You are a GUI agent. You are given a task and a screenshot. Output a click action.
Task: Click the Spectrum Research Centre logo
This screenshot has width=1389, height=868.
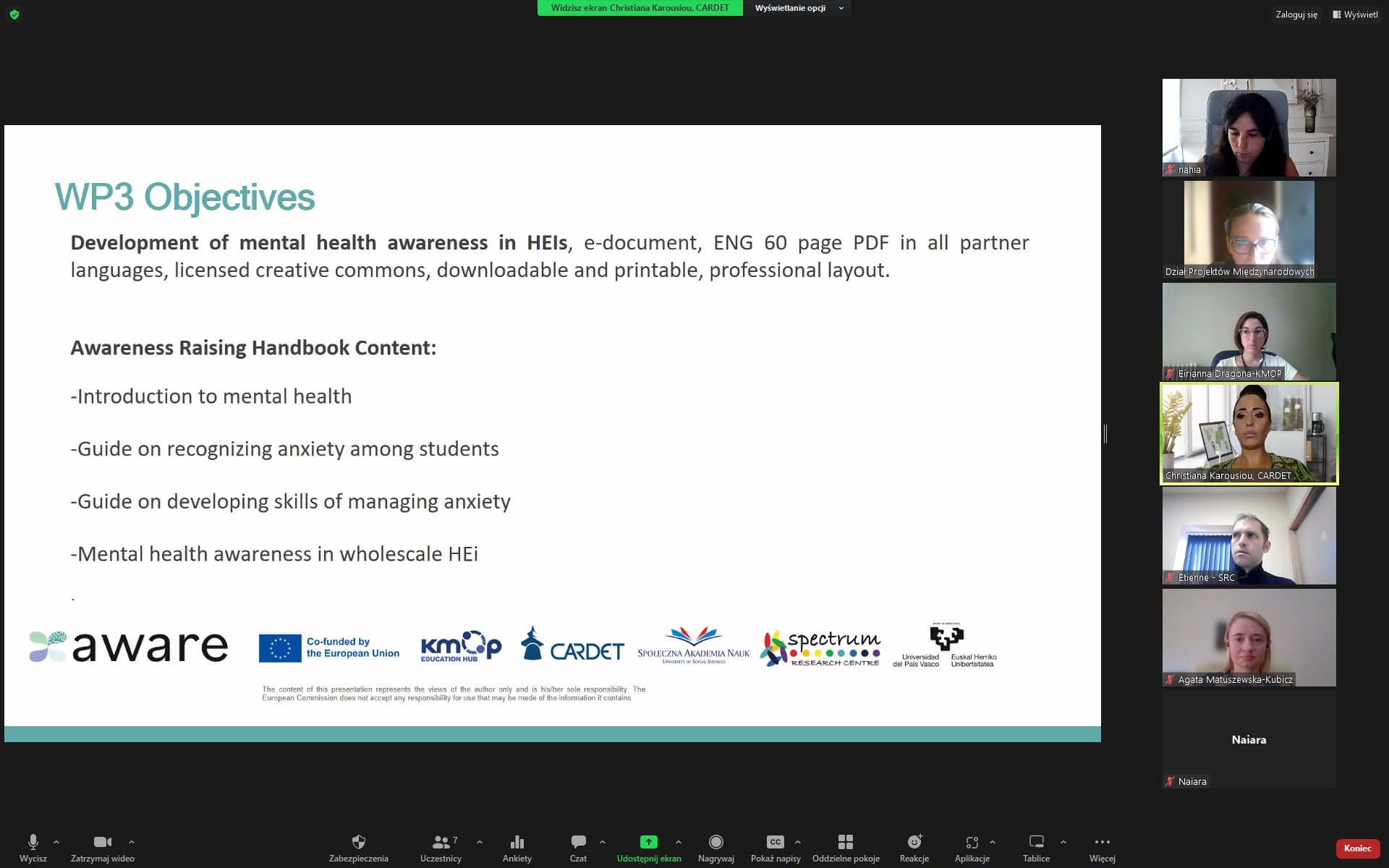pos(820,647)
